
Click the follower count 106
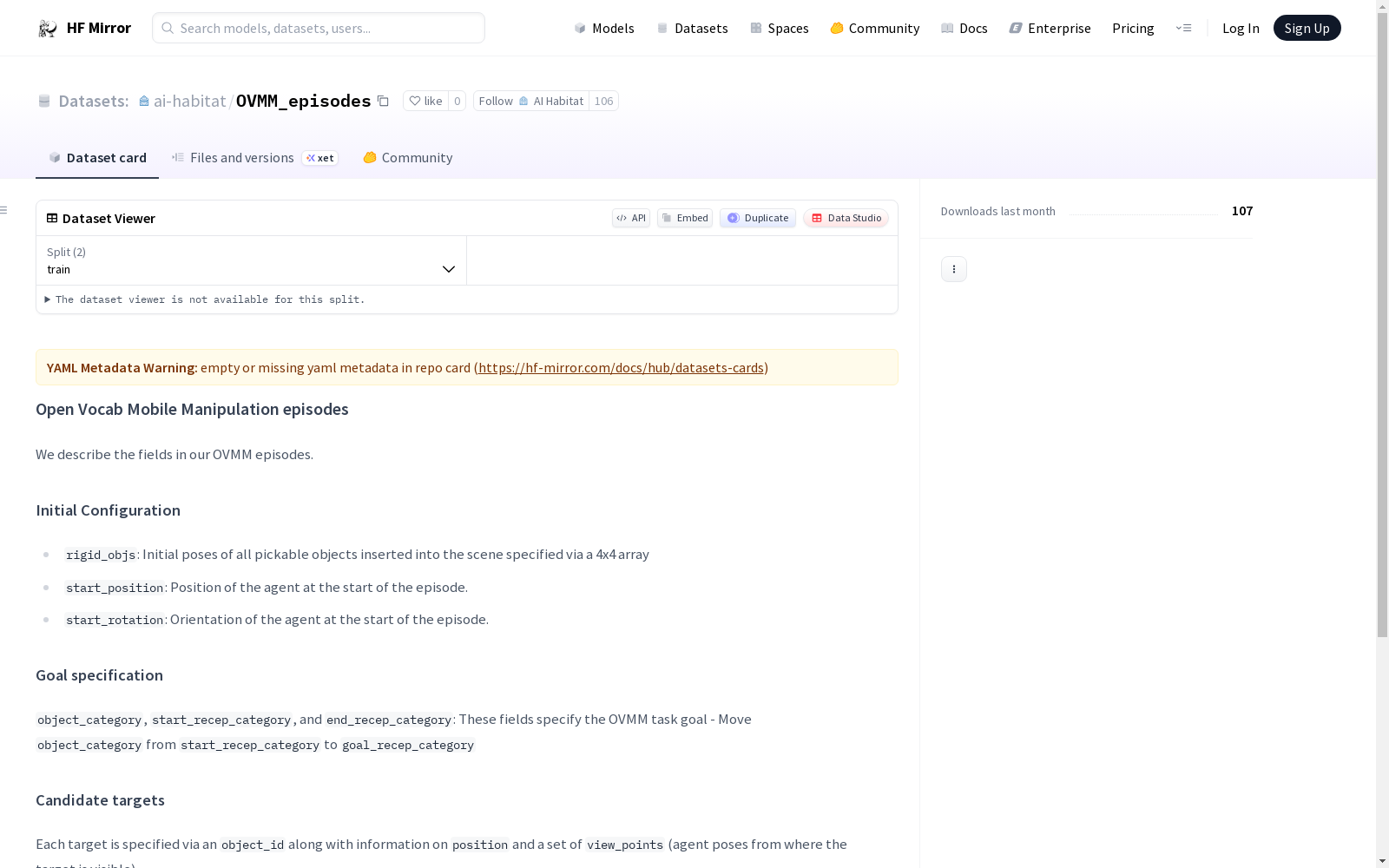(x=604, y=101)
